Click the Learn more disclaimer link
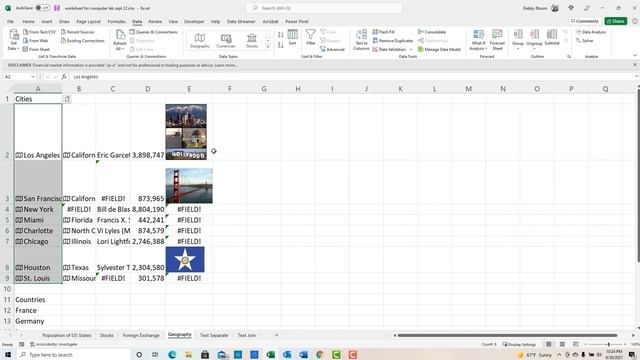This screenshot has height=360, width=640. 226,65
